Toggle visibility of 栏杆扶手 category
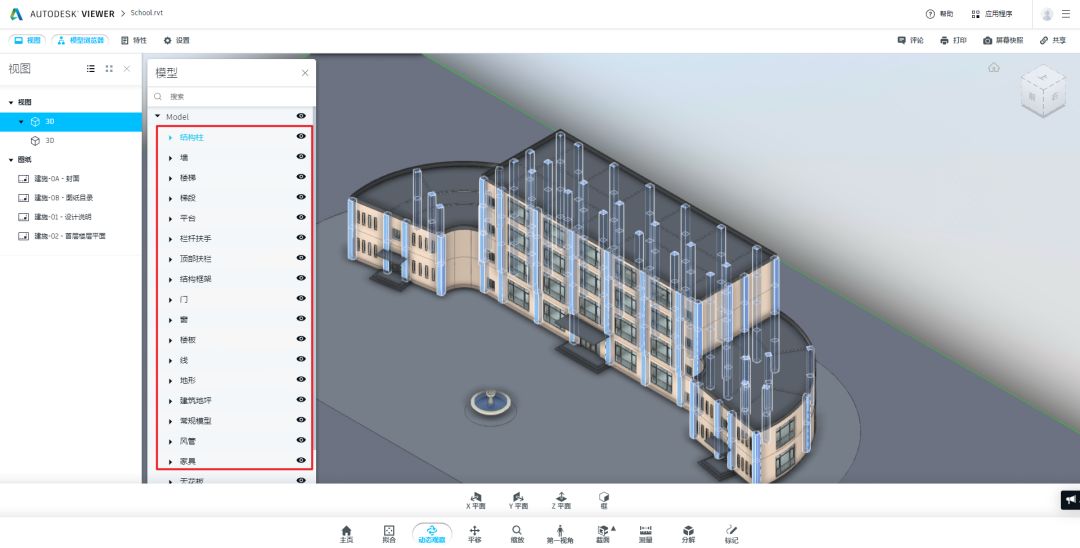Image resolution: width=1080 pixels, height=548 pixels. pyautogui.click(x=301, y=238)
